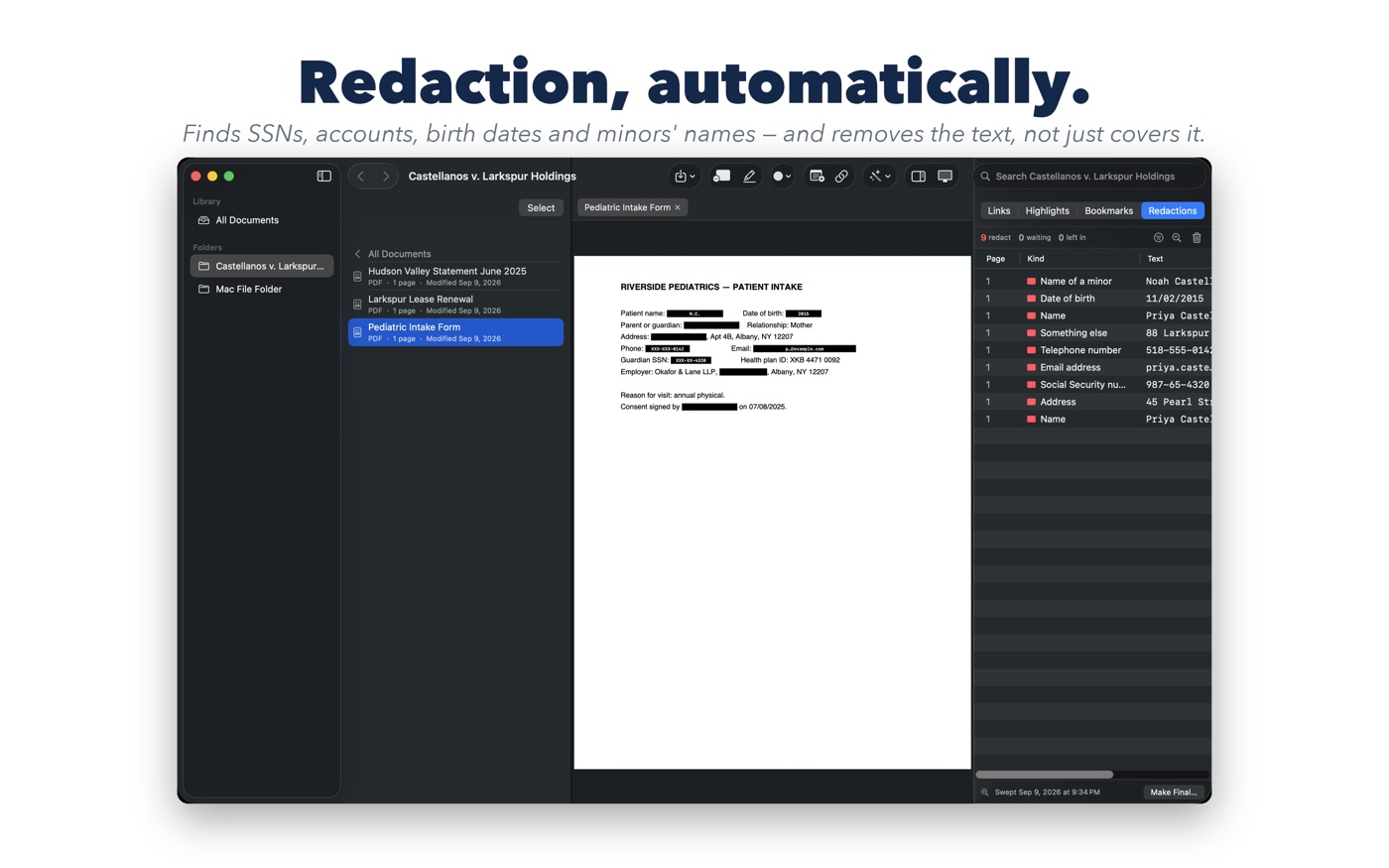Switch to the Highlights tab
Viewport: 1389px width, 868px height.
1047,210
